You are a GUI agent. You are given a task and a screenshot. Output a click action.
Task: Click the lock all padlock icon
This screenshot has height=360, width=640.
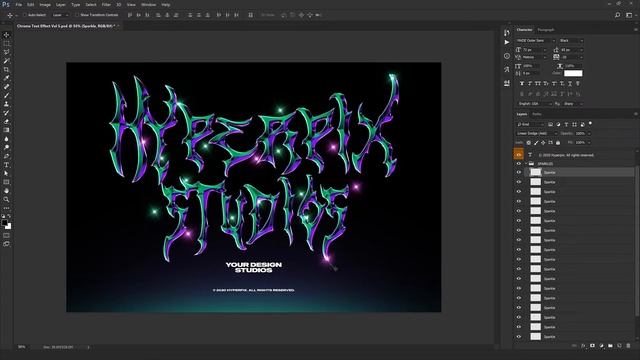point(558,142)
